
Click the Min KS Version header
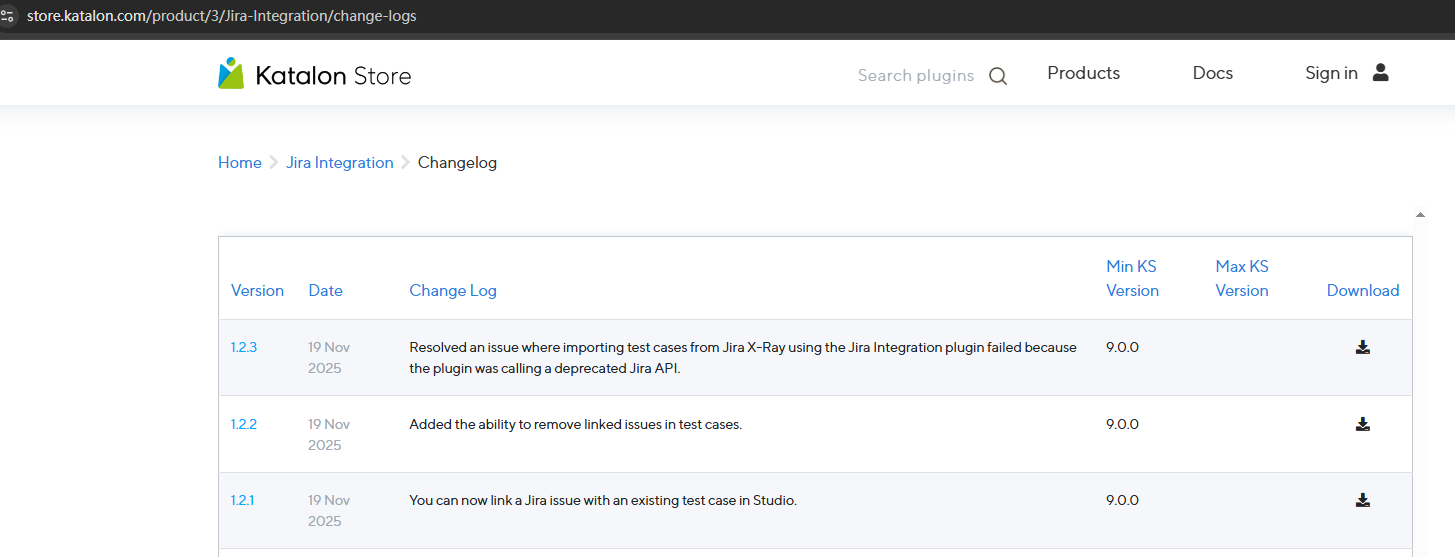pos(1132,278)
